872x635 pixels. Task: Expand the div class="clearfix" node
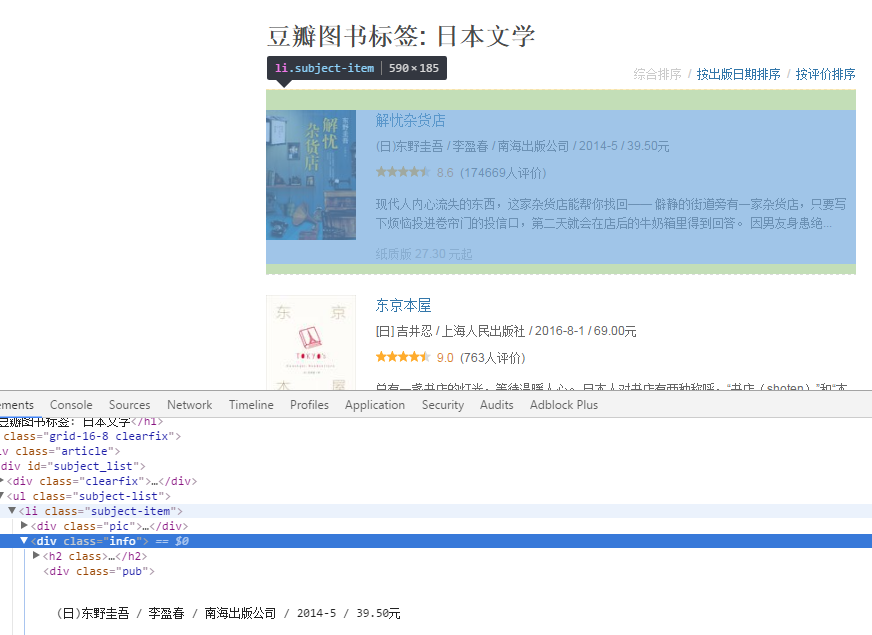pyautogui.click(x=2, y=480)
